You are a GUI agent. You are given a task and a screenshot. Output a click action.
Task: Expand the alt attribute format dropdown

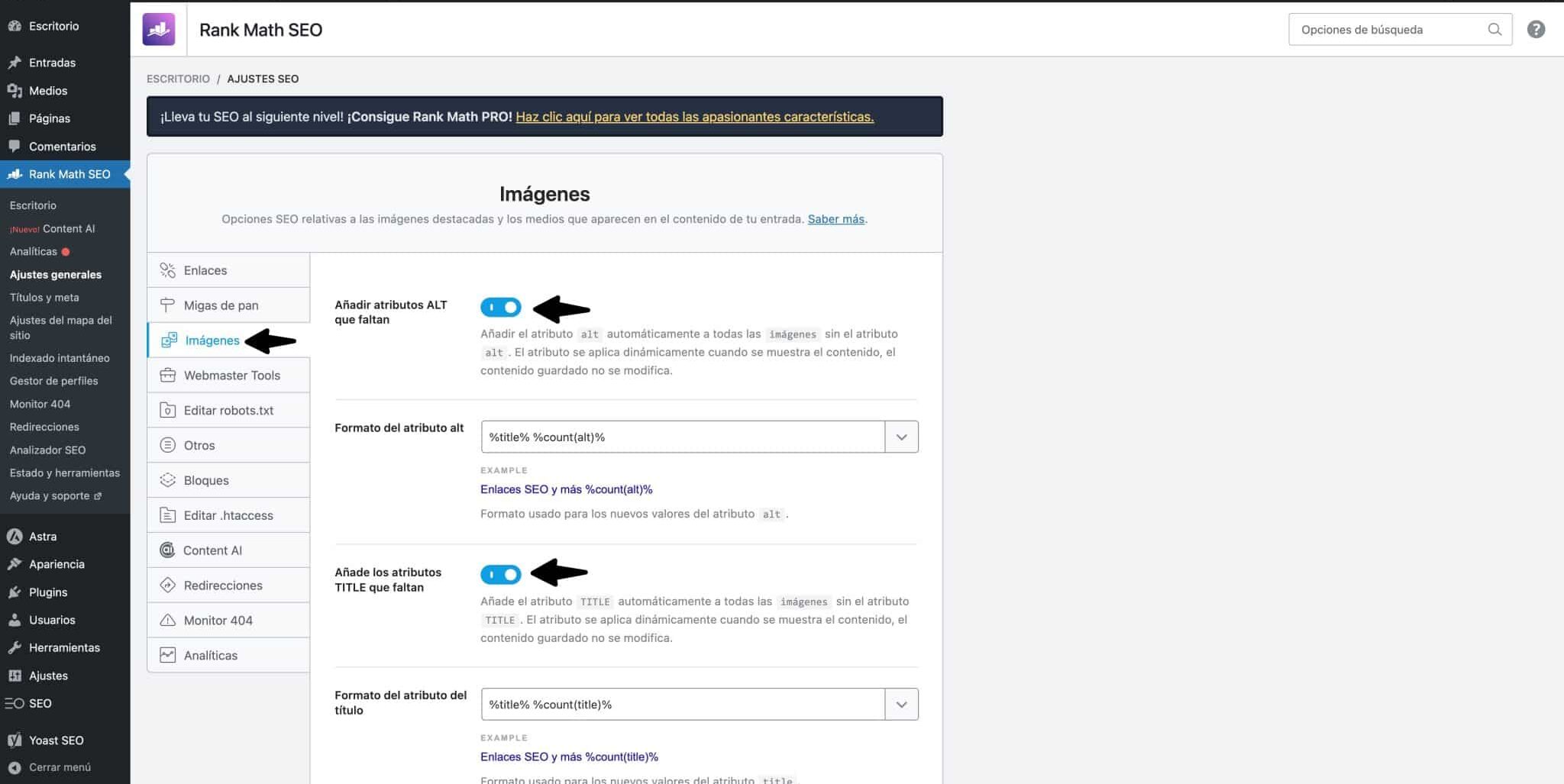[901, 437]
